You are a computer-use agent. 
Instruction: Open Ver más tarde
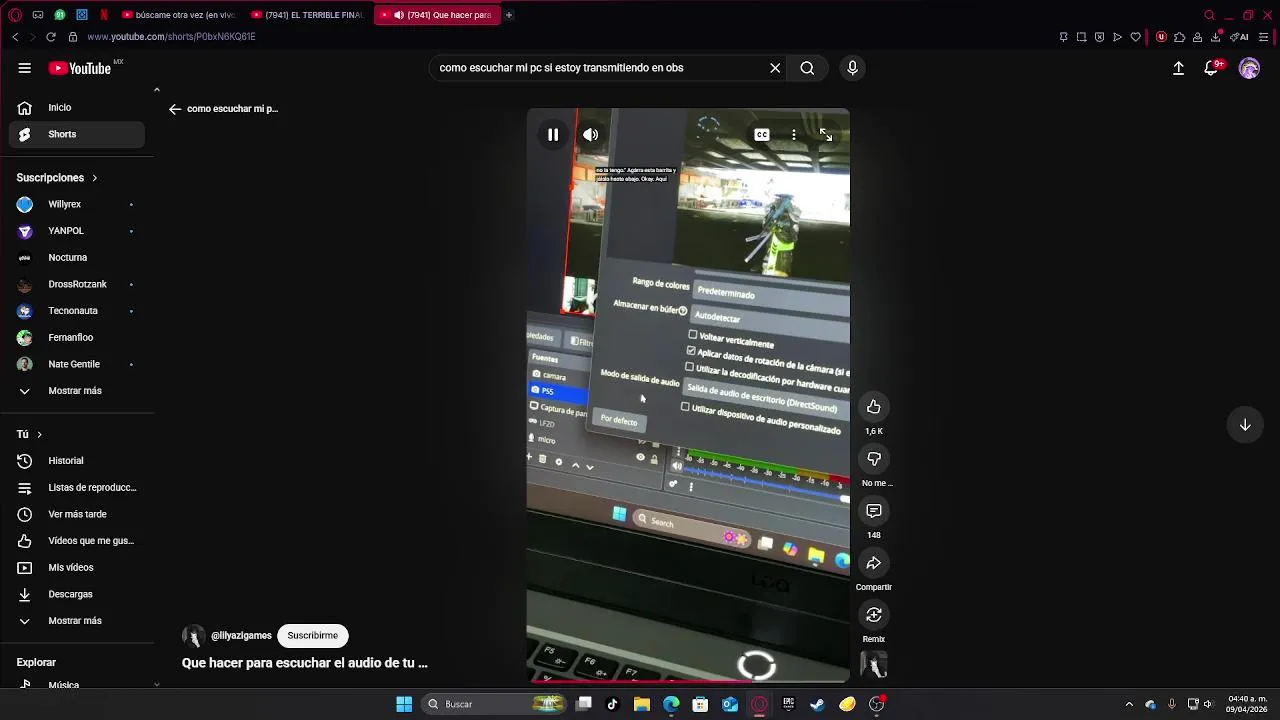click(x=77, y=514)
